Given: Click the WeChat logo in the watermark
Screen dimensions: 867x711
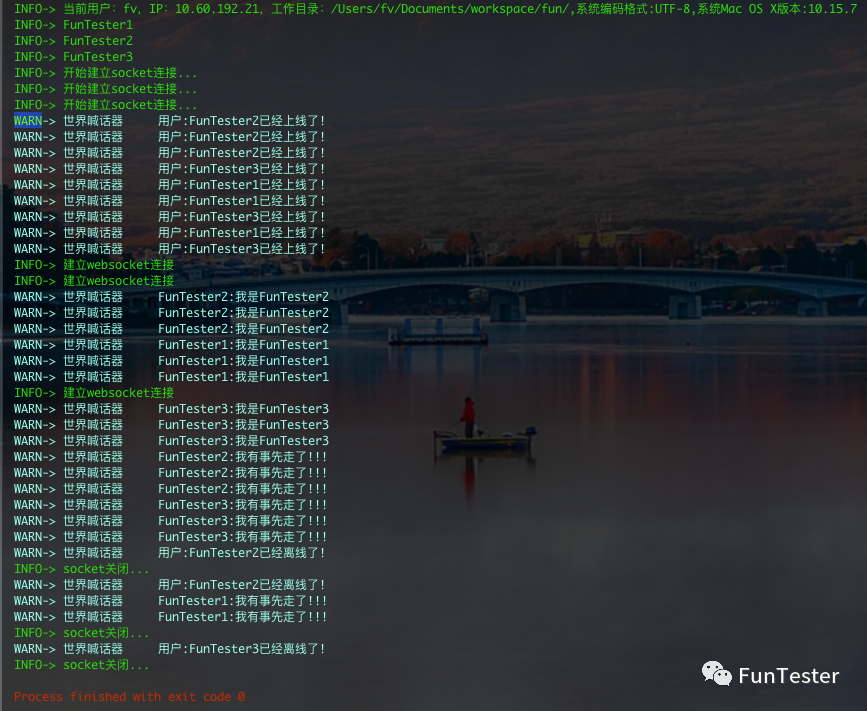Looking at the screenshot, I should click(716, 674).
